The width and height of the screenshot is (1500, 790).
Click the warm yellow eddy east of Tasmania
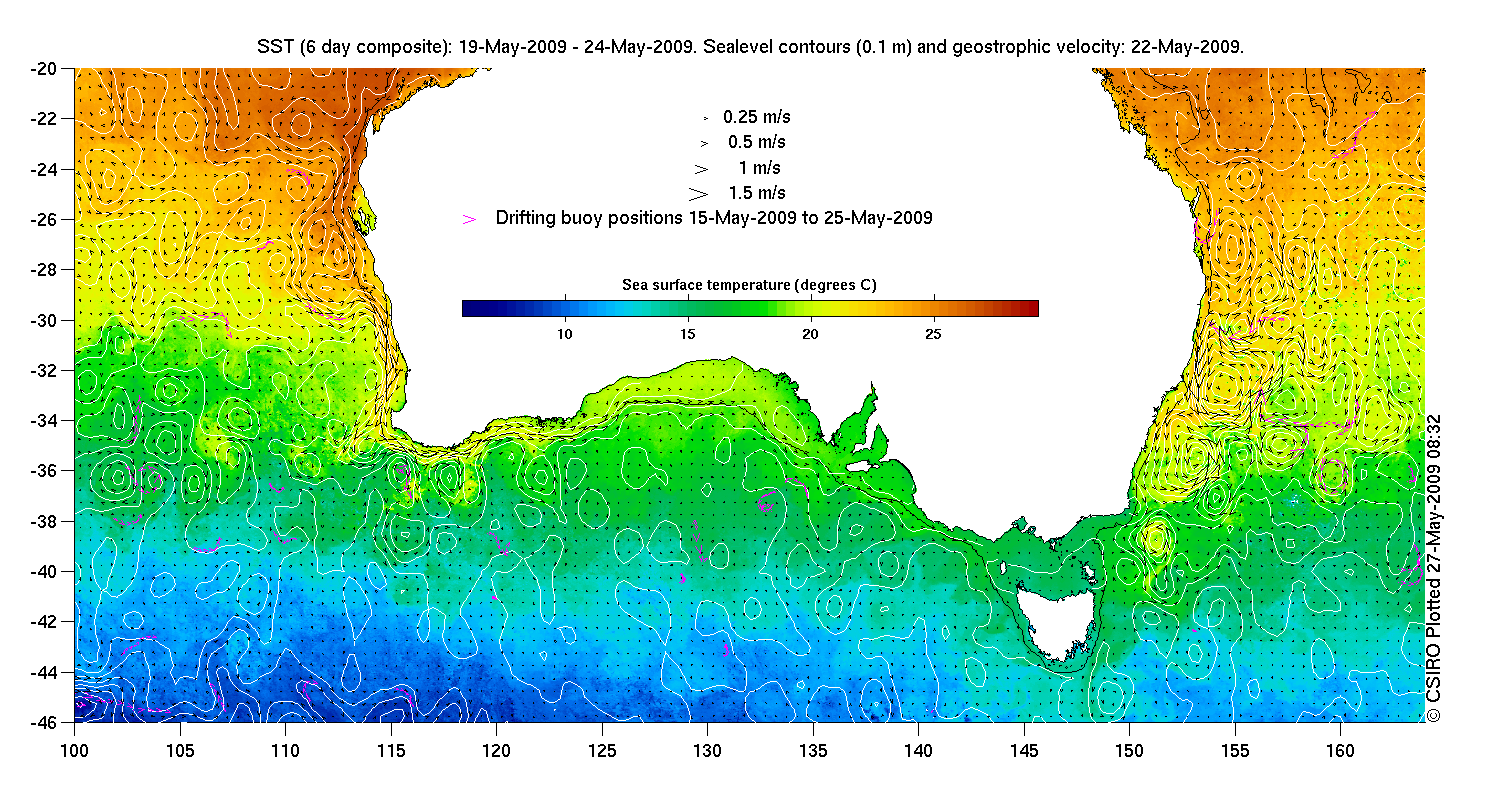(x=1155, y=540)
